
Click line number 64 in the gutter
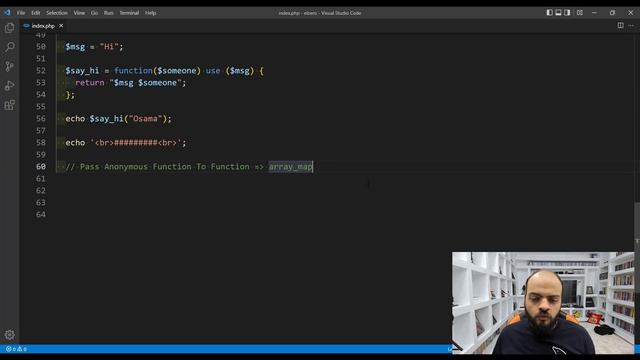point(41,215)
